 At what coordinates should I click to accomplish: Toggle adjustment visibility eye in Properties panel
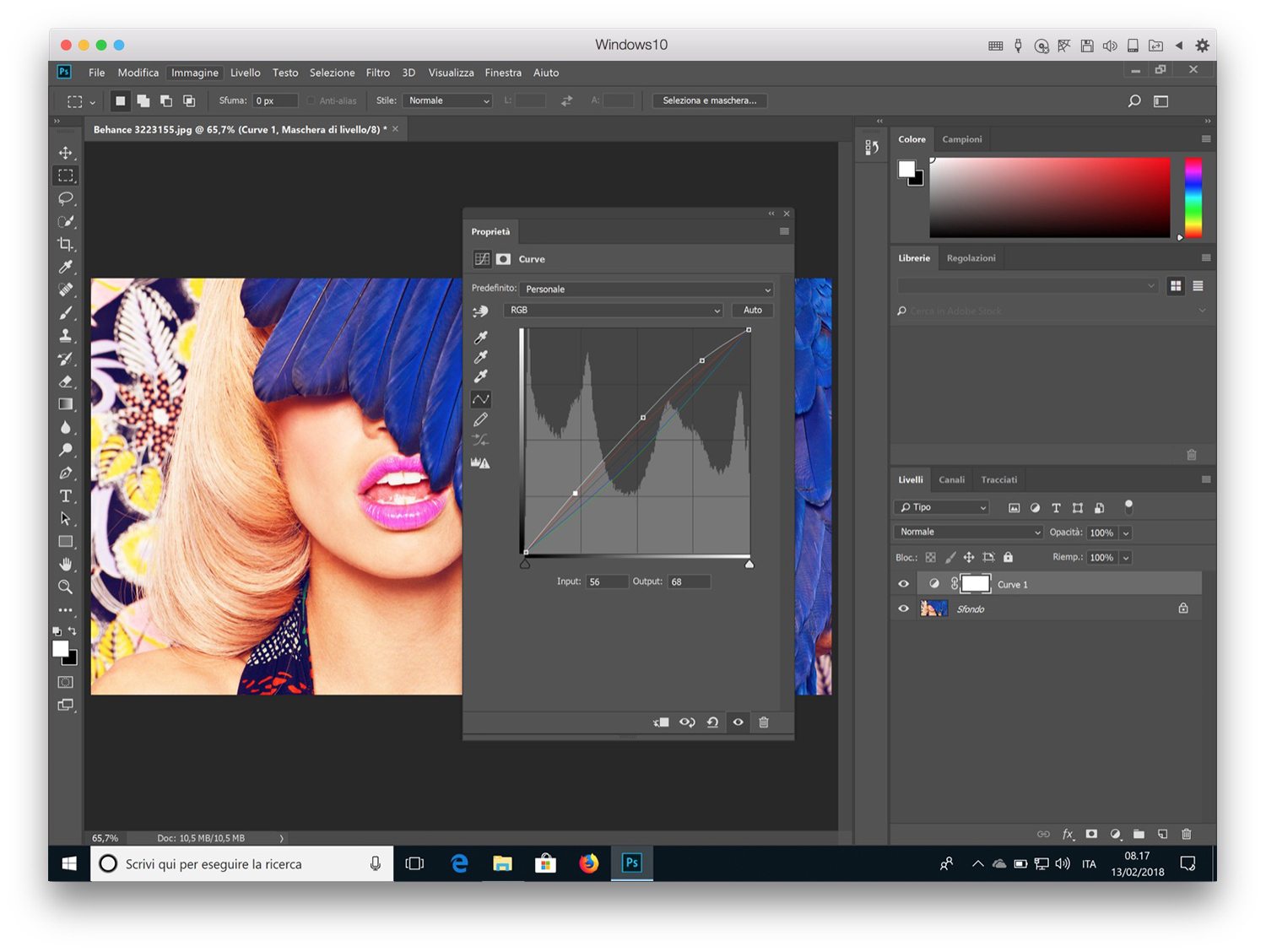pos(738,722)
